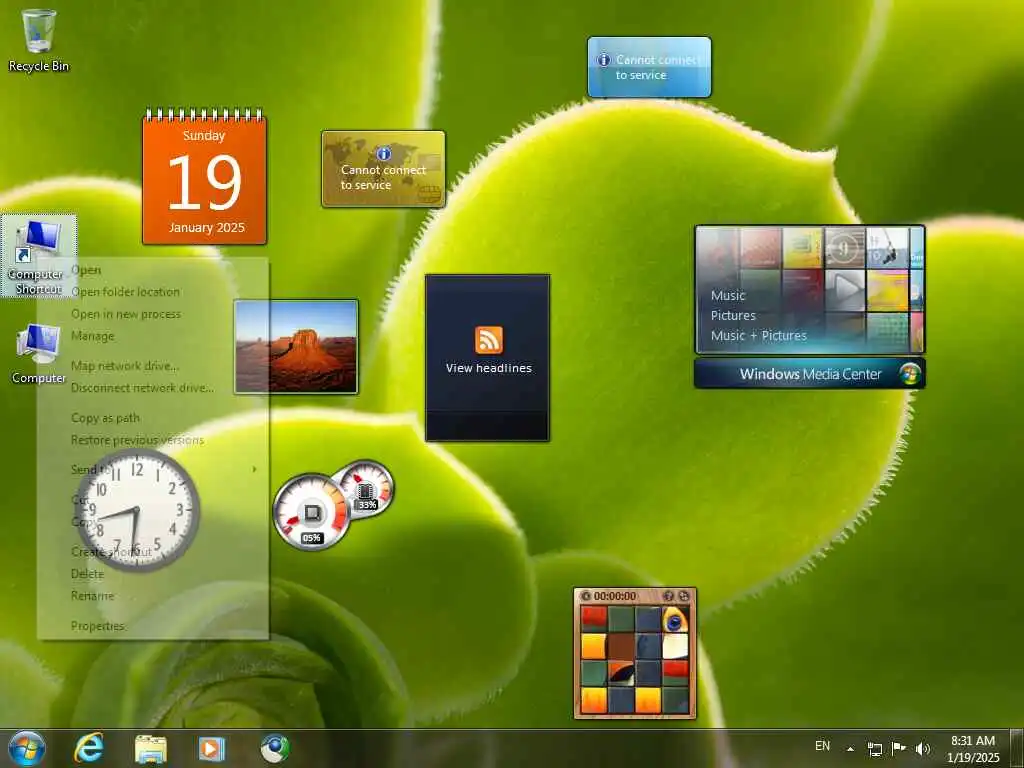Choose Delete in the context menu

88,574
